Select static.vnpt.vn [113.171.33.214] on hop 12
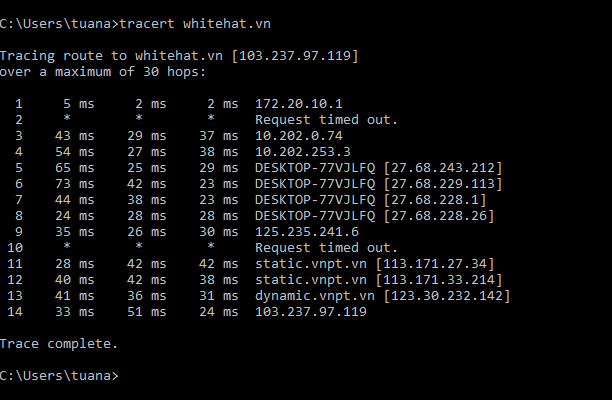Viewport: 612px width, 400px height. [379, 280]
